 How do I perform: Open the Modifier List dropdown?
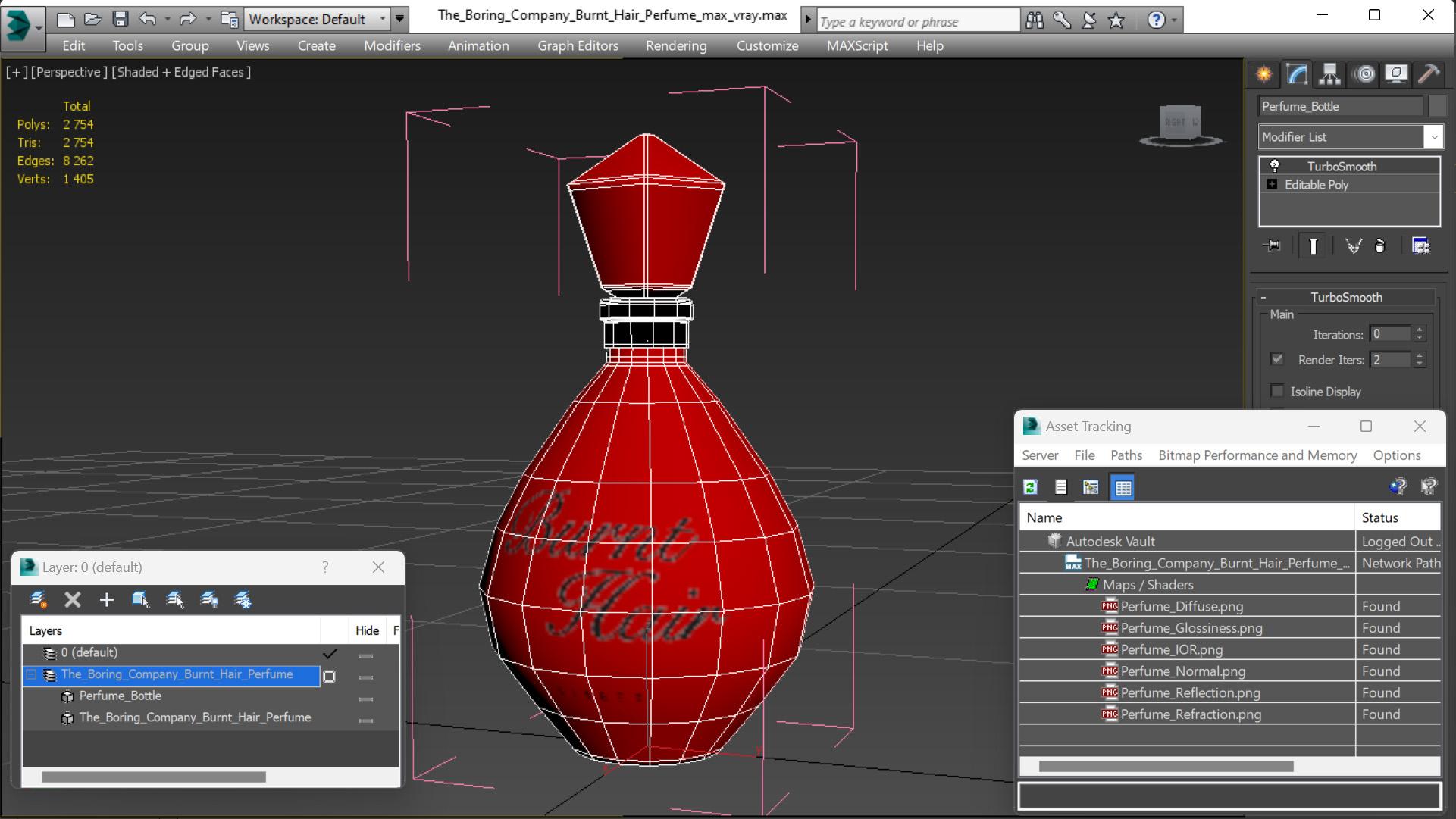[x=1433, y=137]
